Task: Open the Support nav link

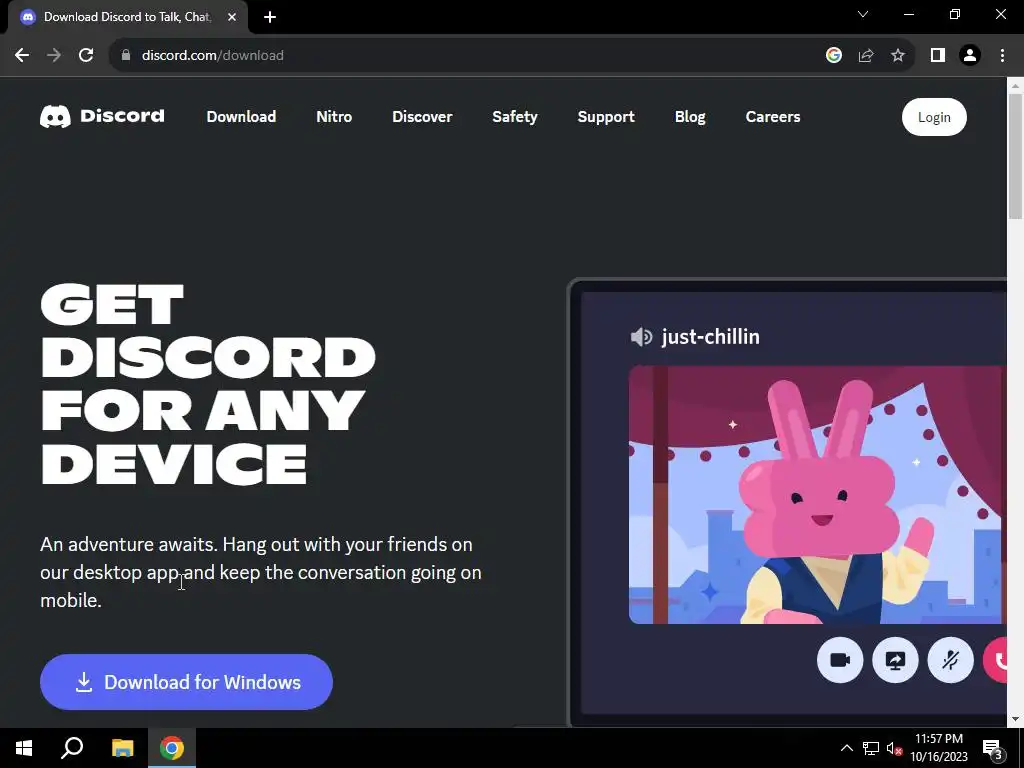Action: pyautogui.click(x=605, y=117)
